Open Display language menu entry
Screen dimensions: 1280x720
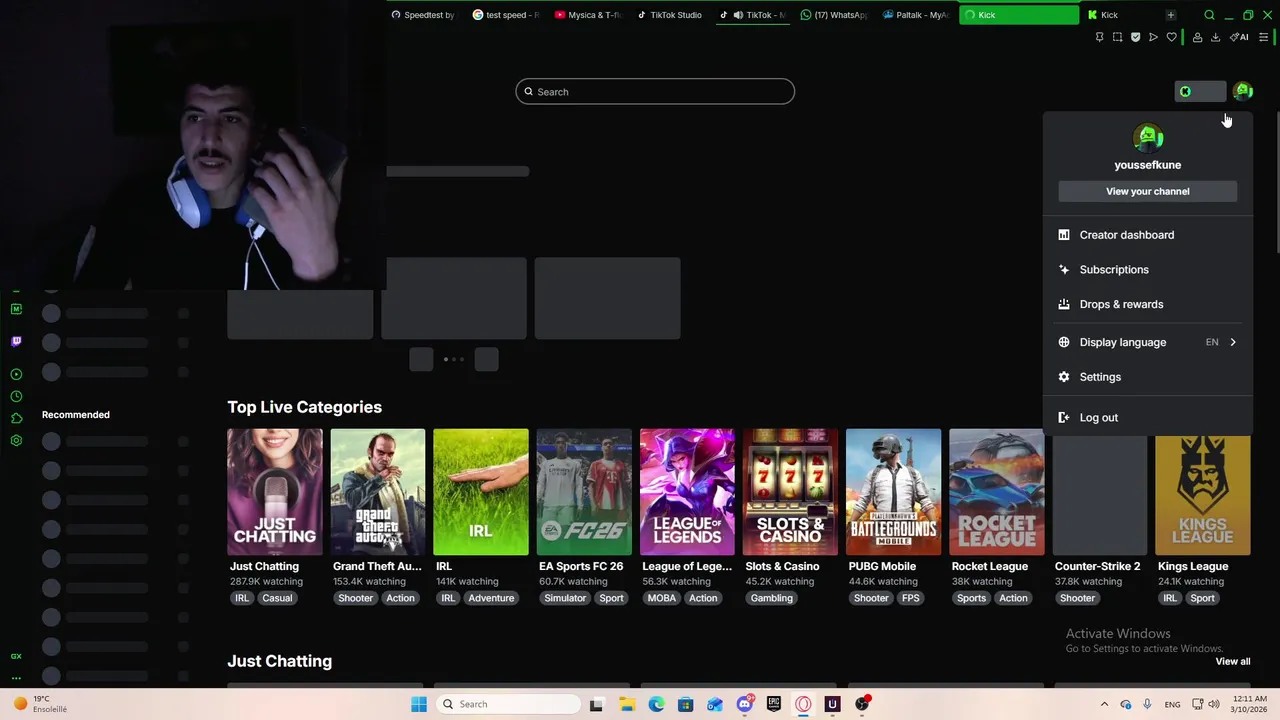(x=1148, y=342)
